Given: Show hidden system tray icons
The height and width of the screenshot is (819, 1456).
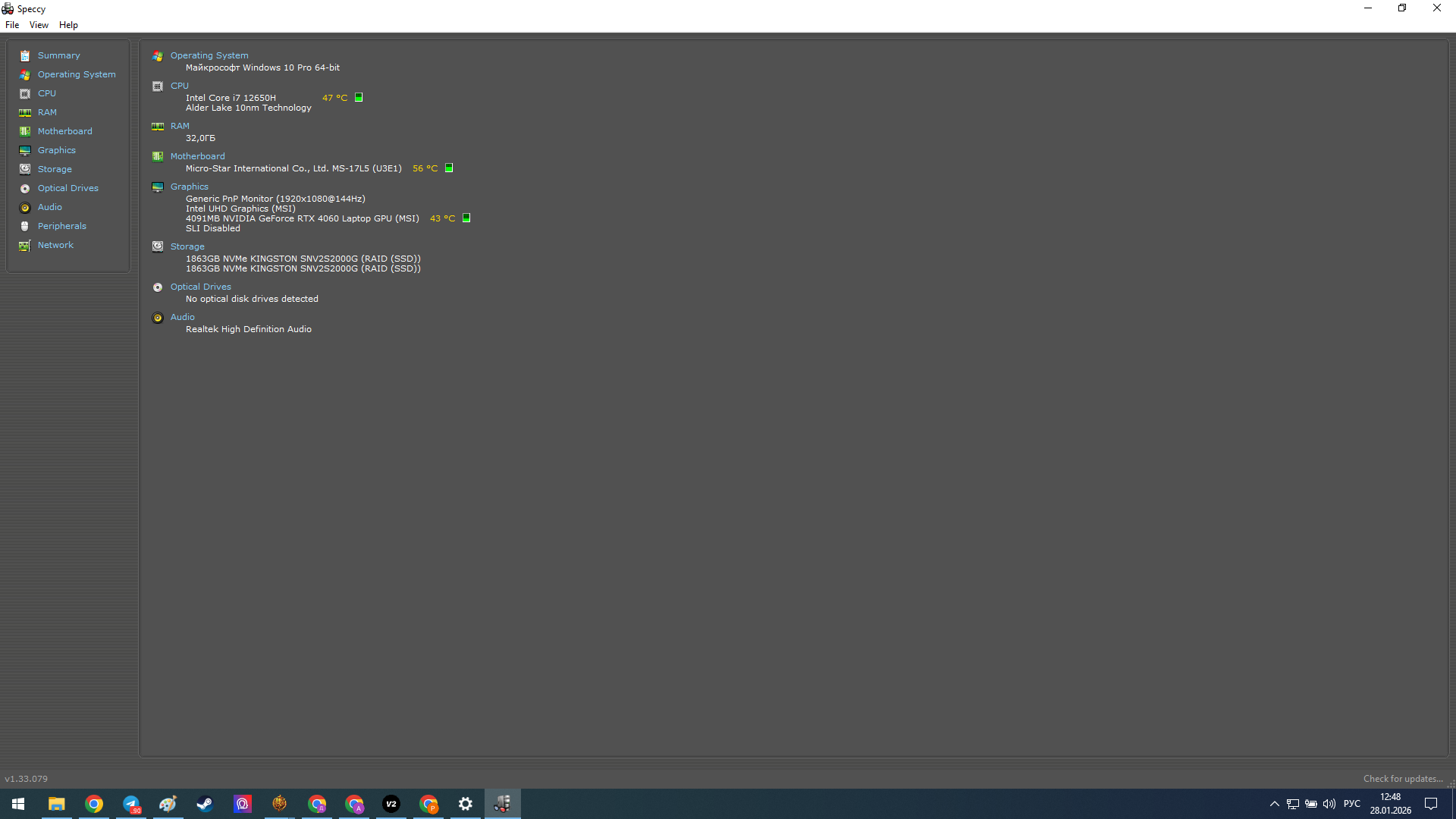Looking at the screenshot, I should (x=1274, y=804).
